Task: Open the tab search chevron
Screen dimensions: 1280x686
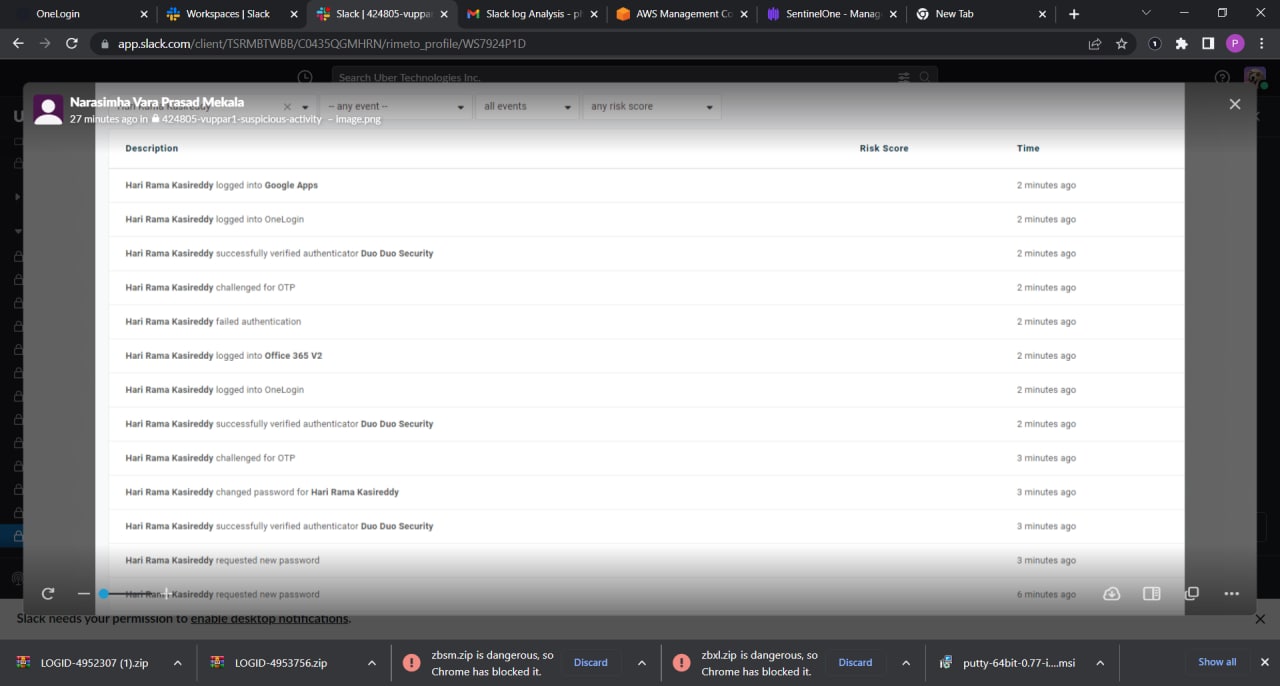Action: coord(1146,13)
